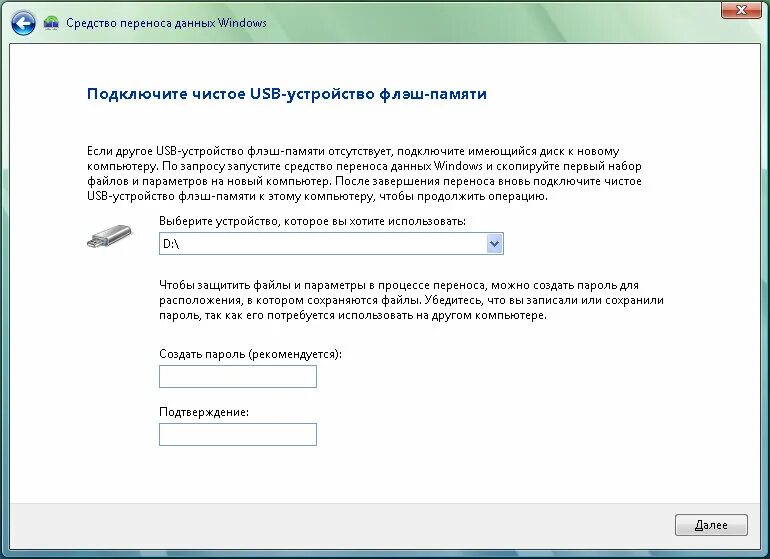Click the Windows Easy Transfer title icon

pyautogui.click(x=51, y=23)
